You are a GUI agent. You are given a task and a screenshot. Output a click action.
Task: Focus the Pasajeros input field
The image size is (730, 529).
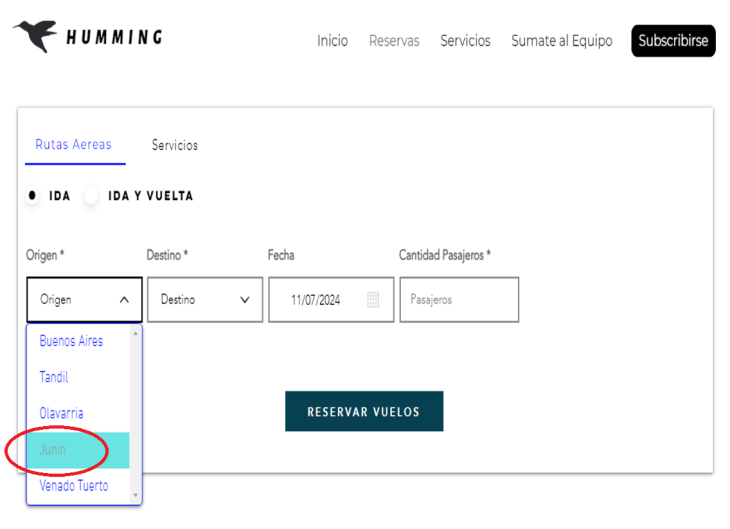pyautogui.click(x=459, y=300)
